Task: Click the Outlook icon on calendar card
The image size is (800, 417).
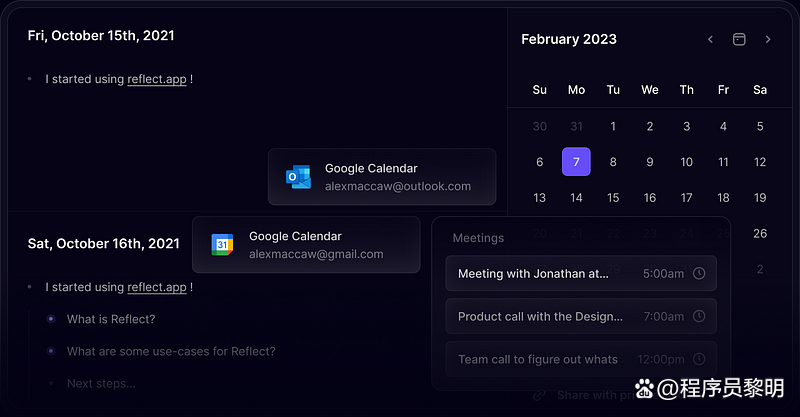Action: [298, 177]
